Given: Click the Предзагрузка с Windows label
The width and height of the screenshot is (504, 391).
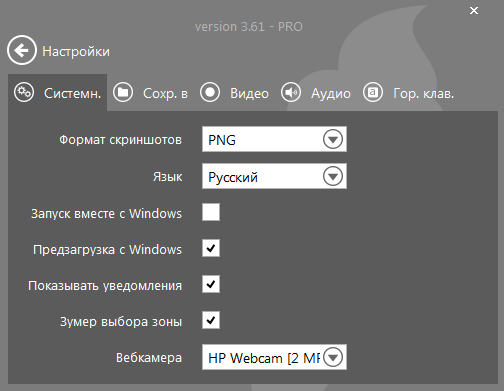Looking at the screenshot, I should click(x=108, y=250).
